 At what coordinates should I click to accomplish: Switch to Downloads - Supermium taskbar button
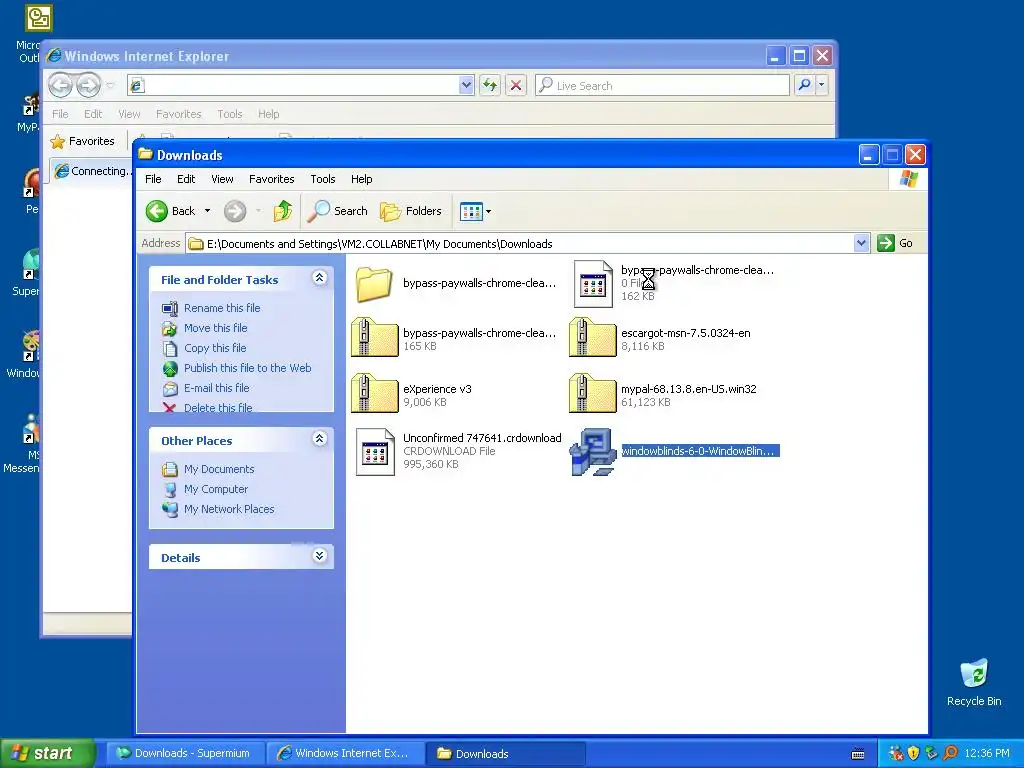pos(185,753)
